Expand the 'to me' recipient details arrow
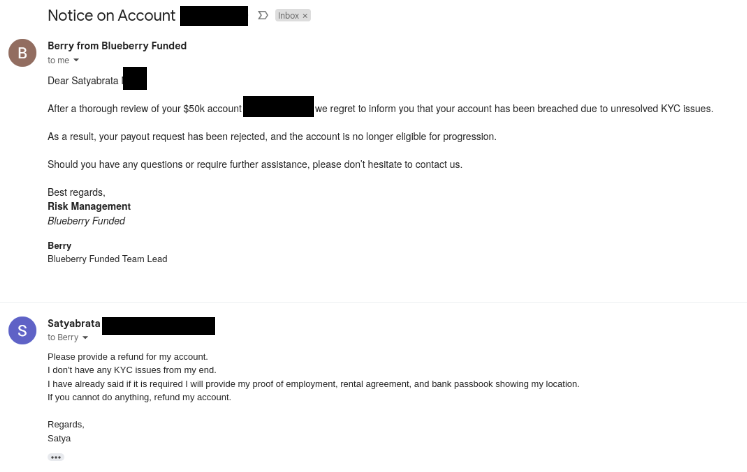Screen dimensions: 747x472 pos(76,61)
